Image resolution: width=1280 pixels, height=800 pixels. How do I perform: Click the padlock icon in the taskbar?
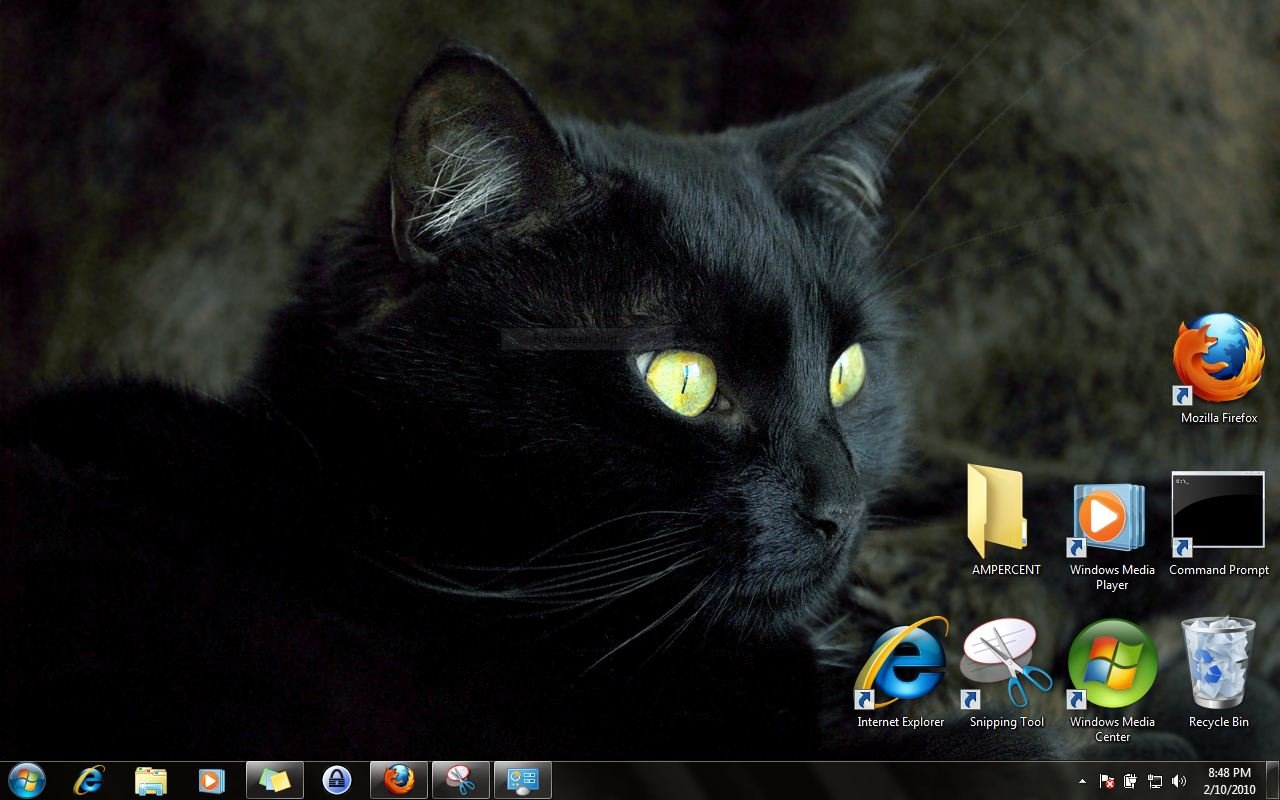(x=337, y=780)
